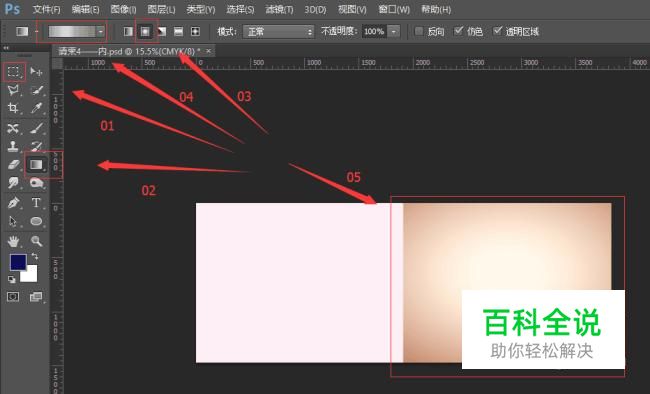Open the 类型(Y) menu

pos(201,9)
